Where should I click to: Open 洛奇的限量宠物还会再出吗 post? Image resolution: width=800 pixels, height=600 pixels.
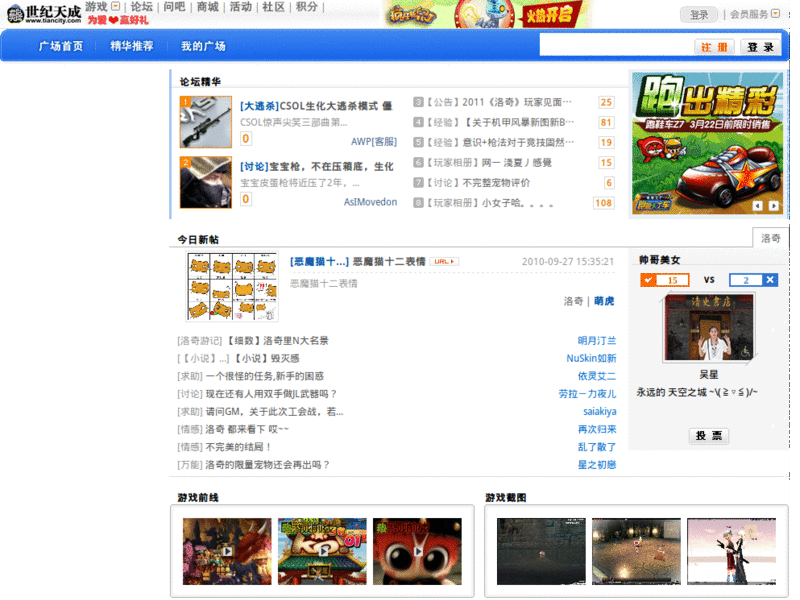click(x=268, y=465)
